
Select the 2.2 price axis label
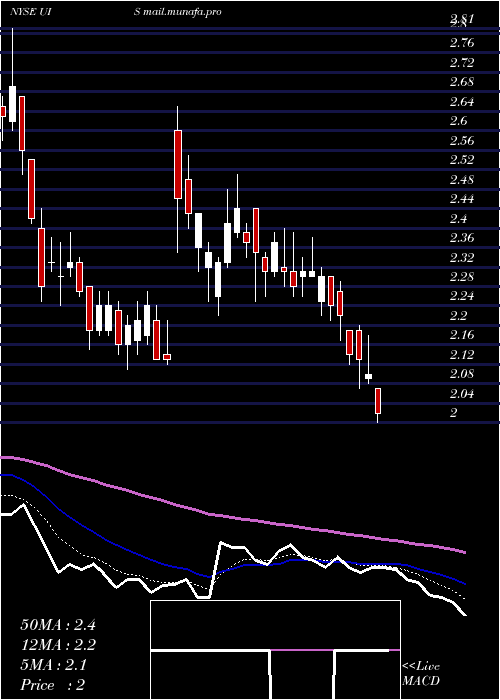coord(459,316)
